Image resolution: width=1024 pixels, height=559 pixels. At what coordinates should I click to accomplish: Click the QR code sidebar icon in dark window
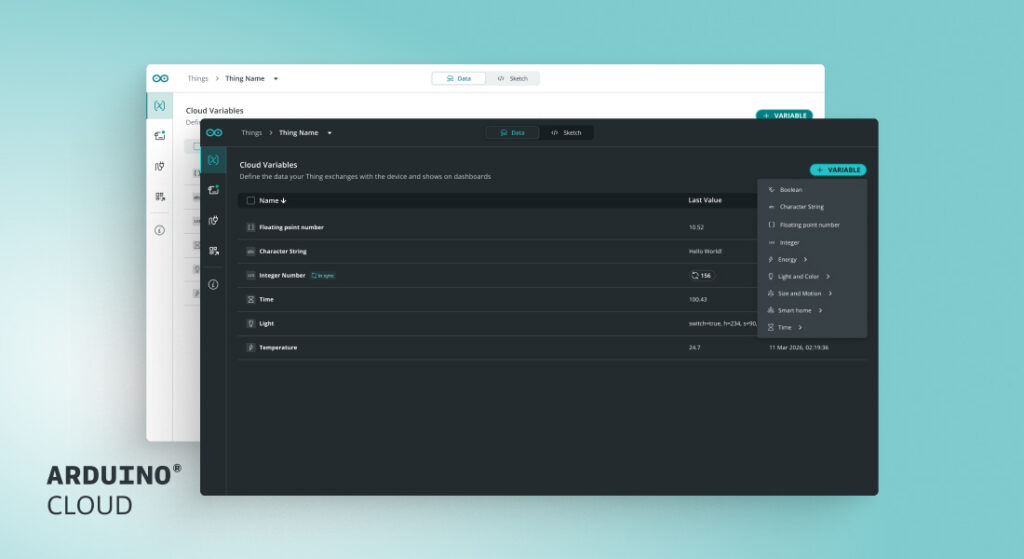213,251
